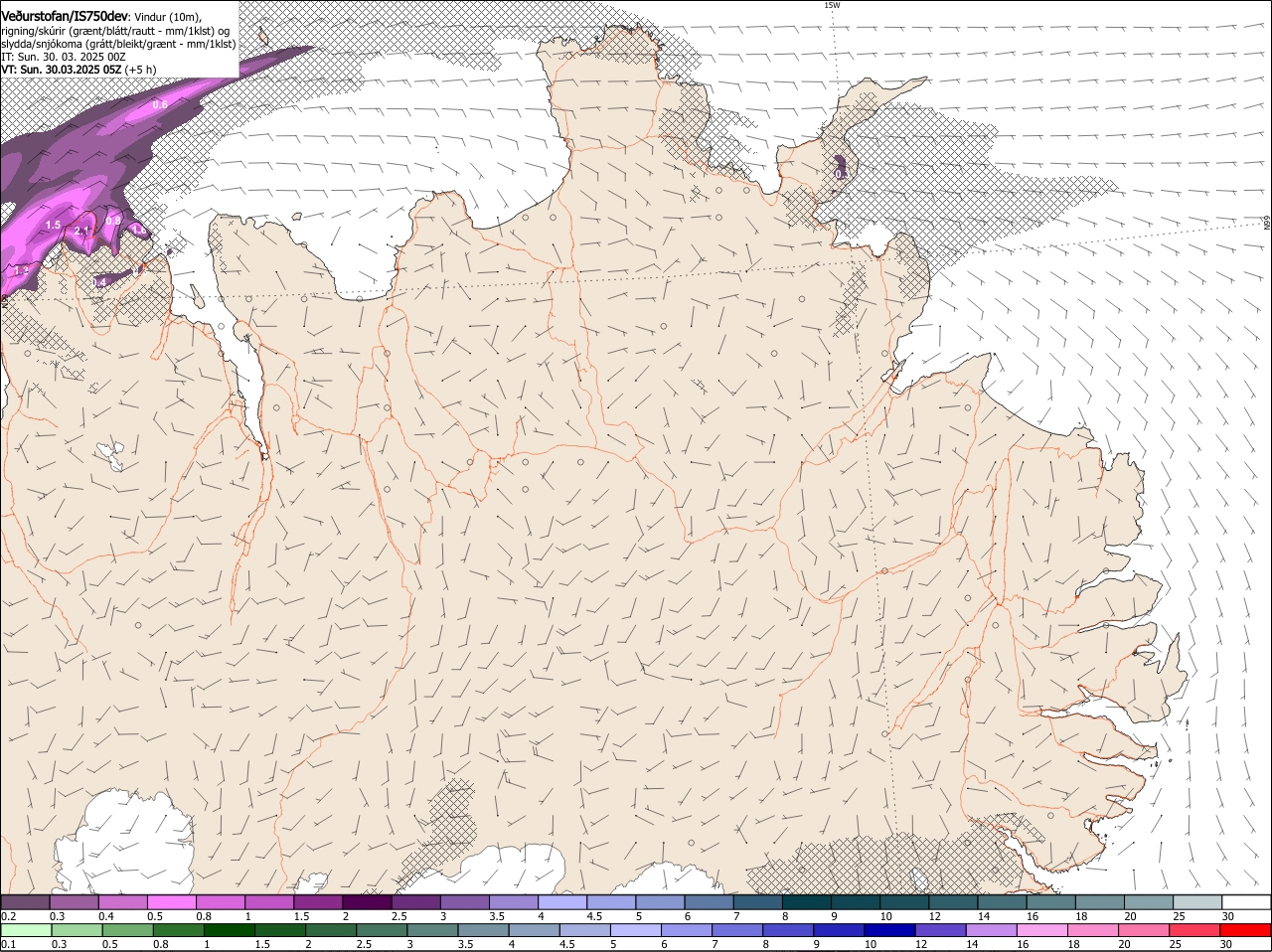Pick bottom legend swatch between 1 and 1.5

click(230, 931)
